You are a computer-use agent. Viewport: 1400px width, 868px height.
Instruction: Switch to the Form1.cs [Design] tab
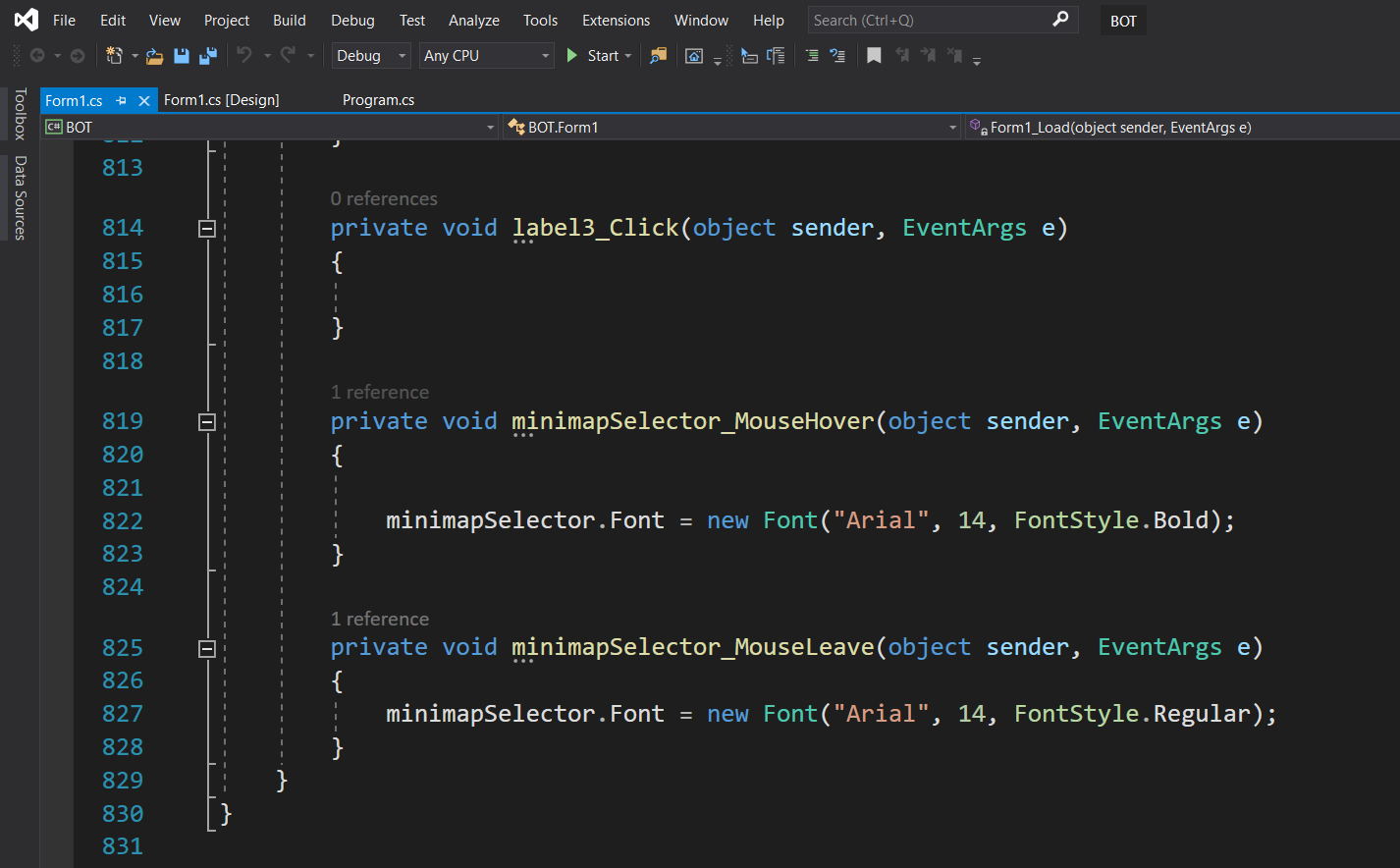(x=222, y=100)
